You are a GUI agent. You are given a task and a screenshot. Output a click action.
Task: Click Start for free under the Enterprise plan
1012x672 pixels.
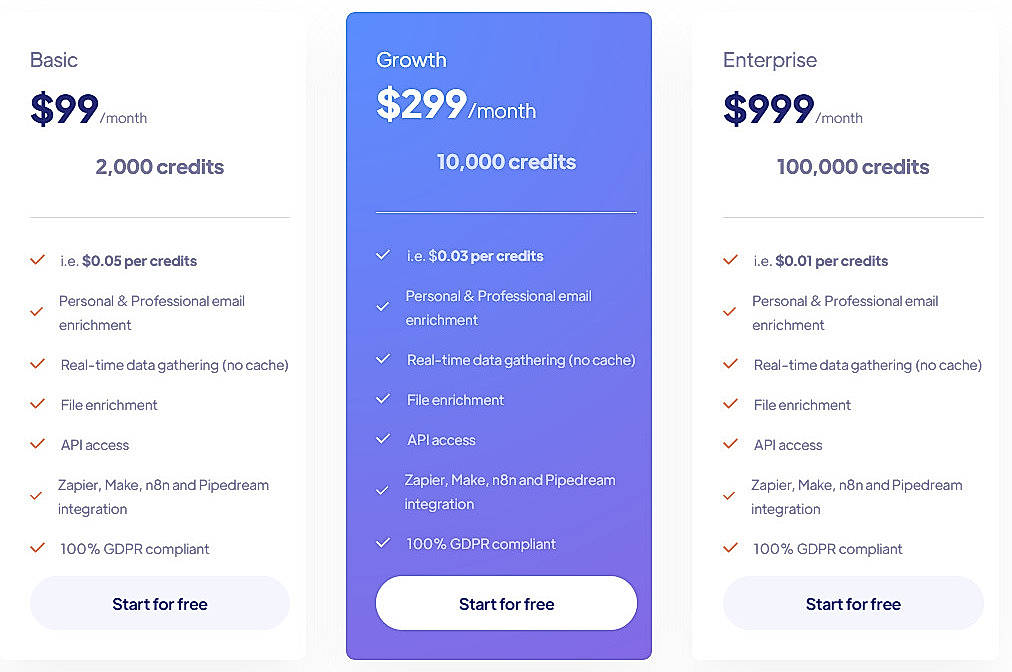(x=852, y=604)
